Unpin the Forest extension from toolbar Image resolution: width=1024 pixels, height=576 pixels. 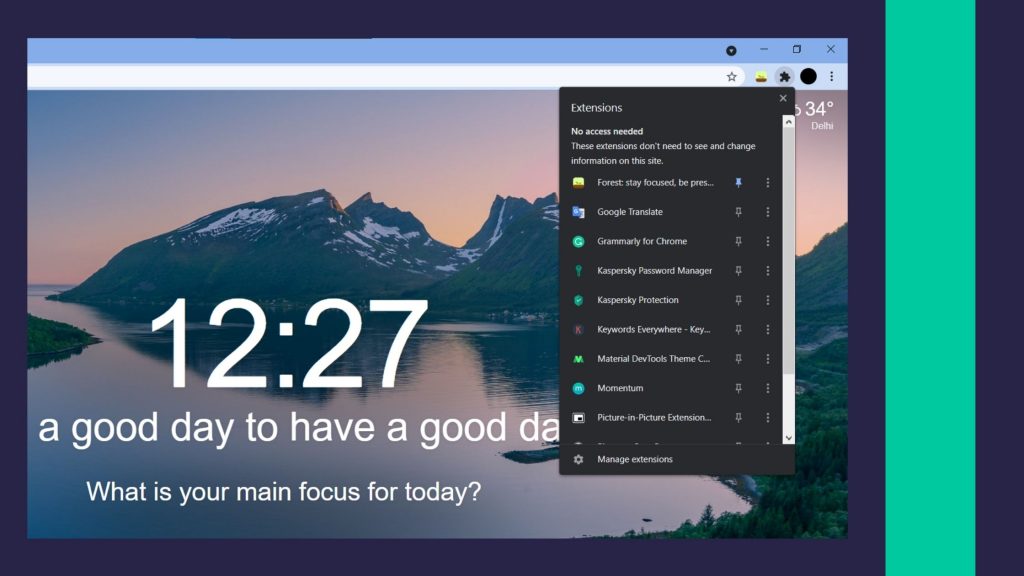(x=739, y=183)
